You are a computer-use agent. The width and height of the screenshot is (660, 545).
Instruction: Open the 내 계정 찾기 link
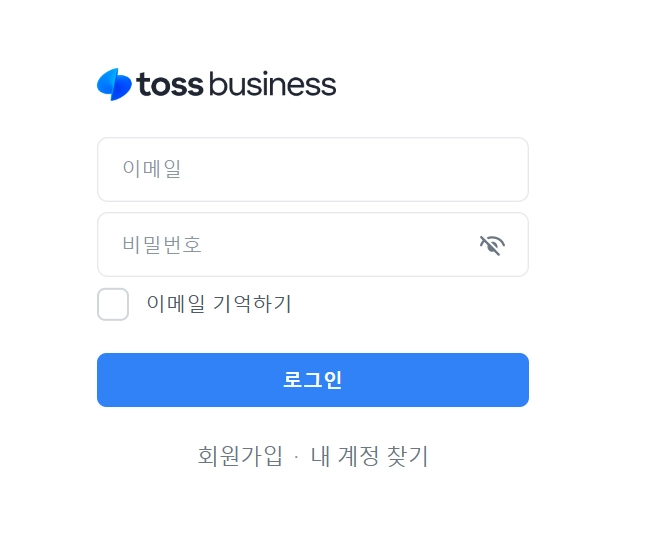click(369, 457)
